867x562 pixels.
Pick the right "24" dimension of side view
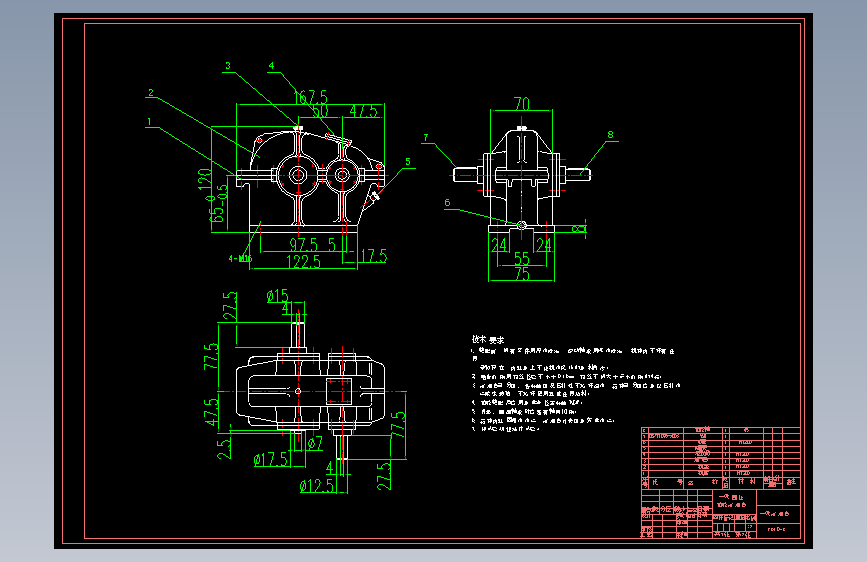(544, 244)
